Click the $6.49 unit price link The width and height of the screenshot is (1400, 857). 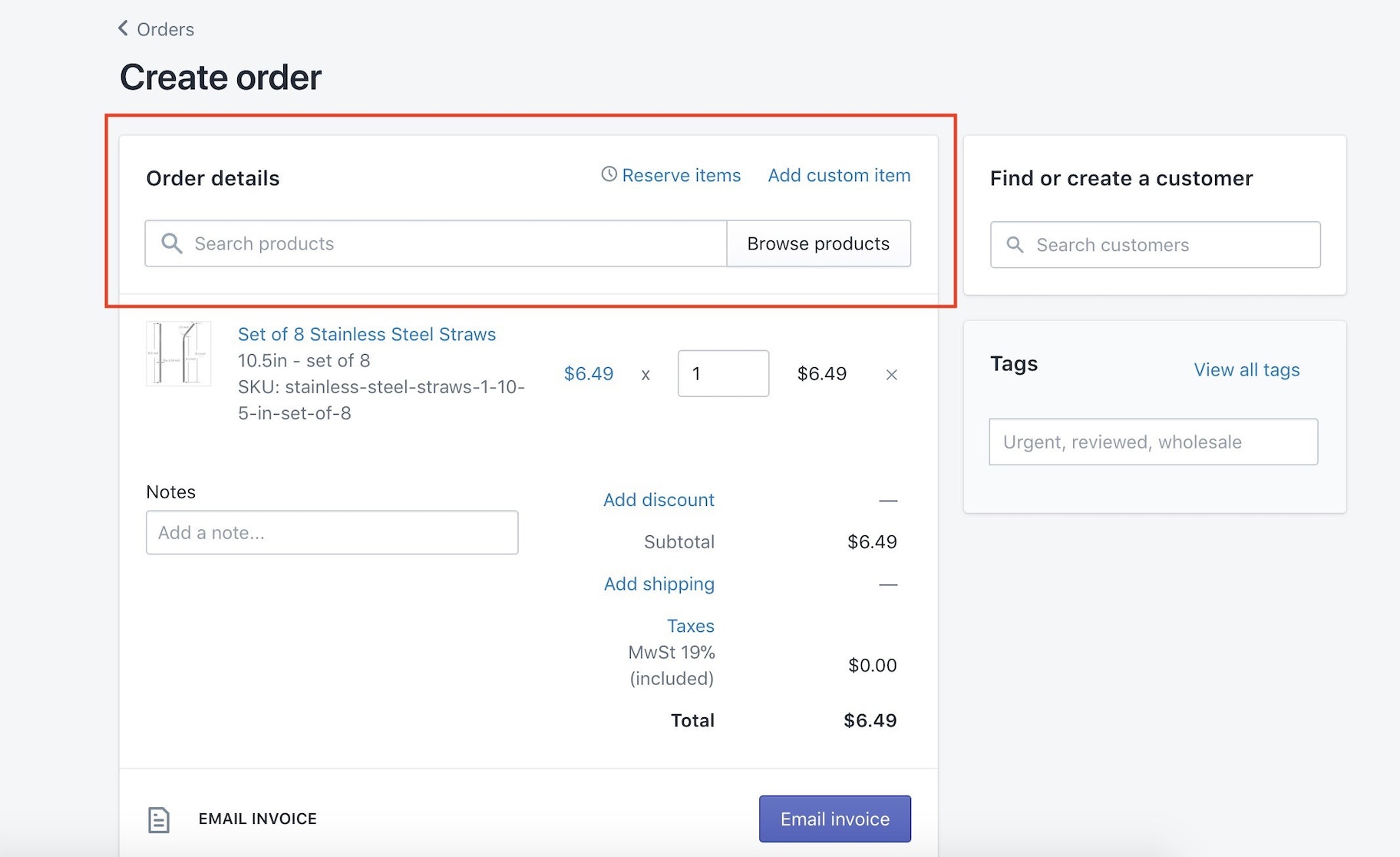tap(589, 374)
